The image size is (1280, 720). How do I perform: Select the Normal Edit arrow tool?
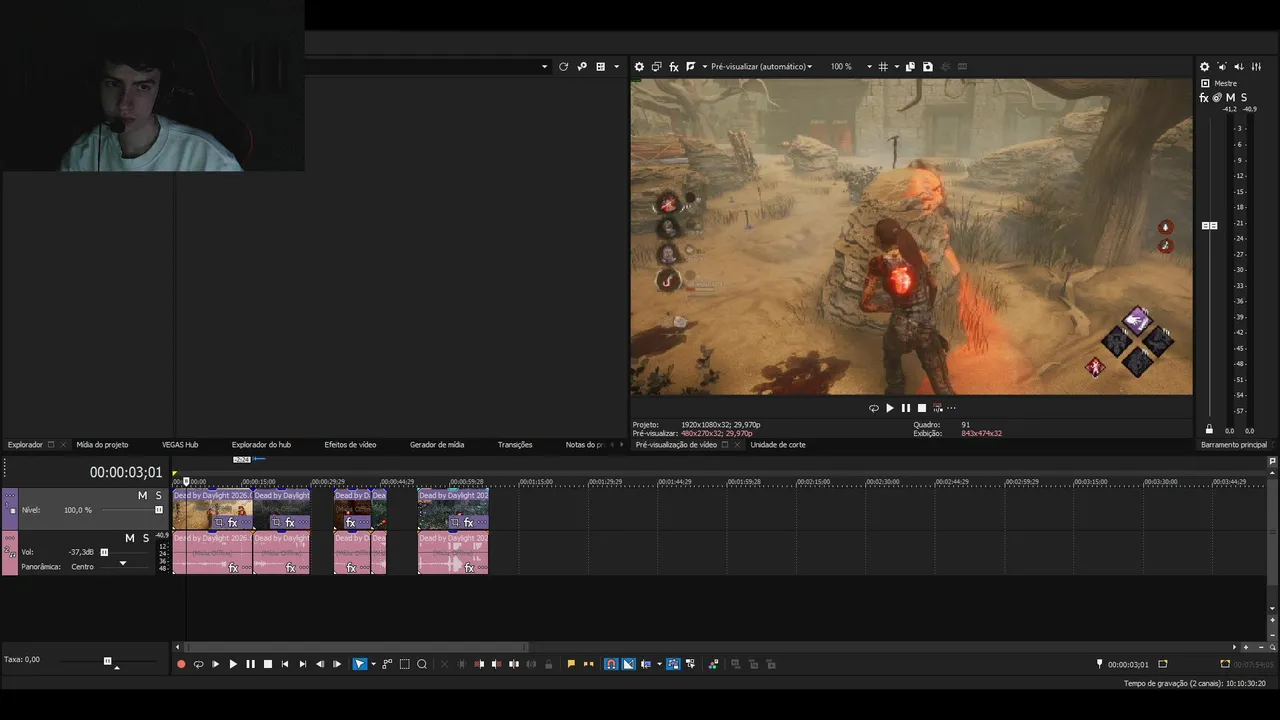[360, 664]
